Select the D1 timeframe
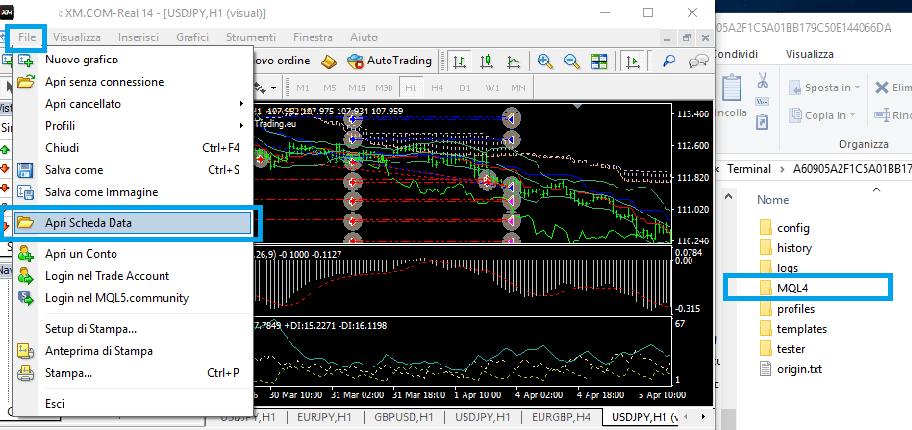This screenshot has width=912, height=430. click(465, 88)
